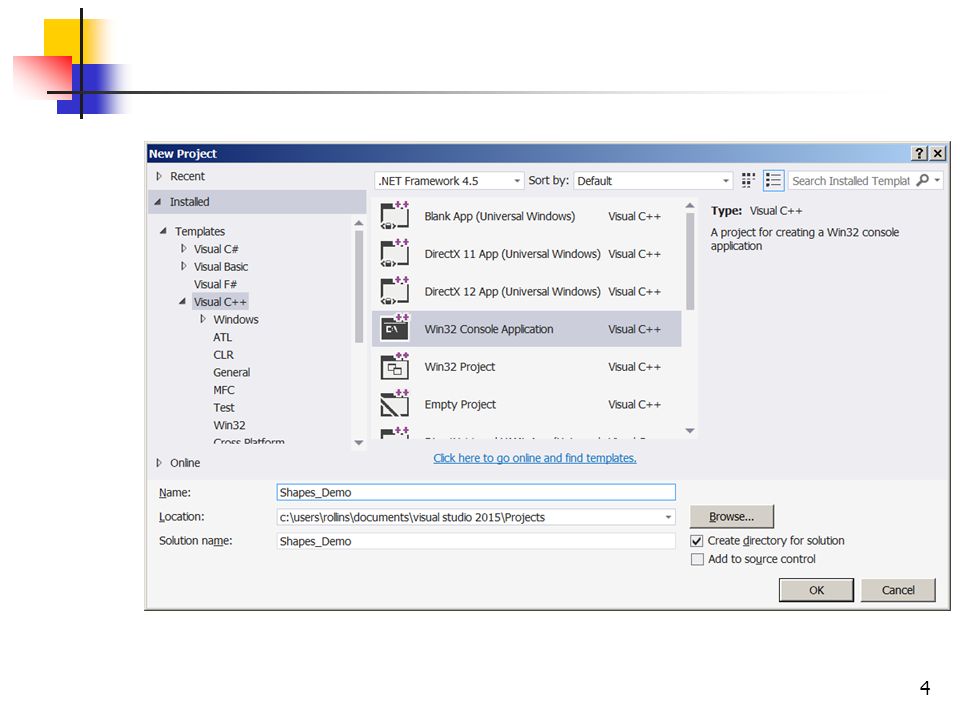Expand the Online section
This screenshot has height=720, width=960.
(x=159, y=463)
